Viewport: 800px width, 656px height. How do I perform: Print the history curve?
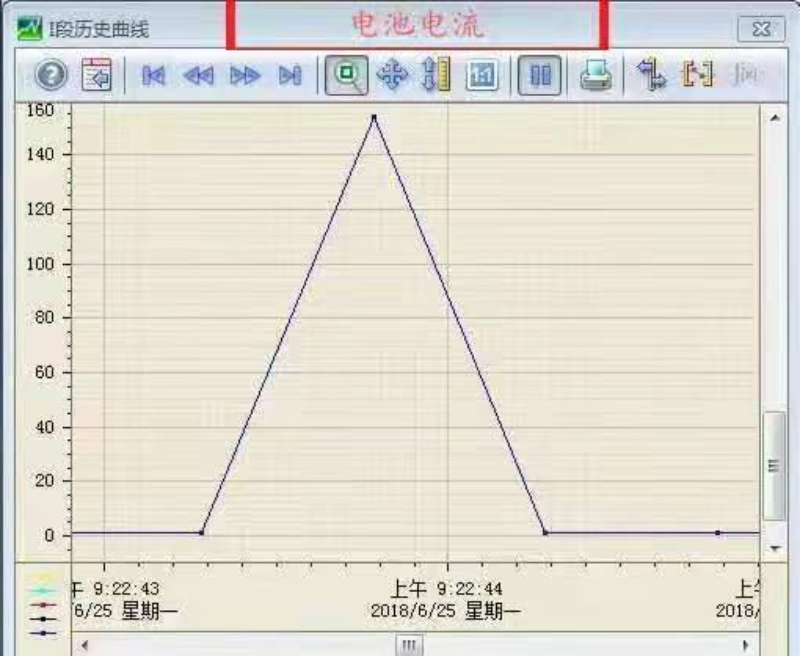(595, 75)
